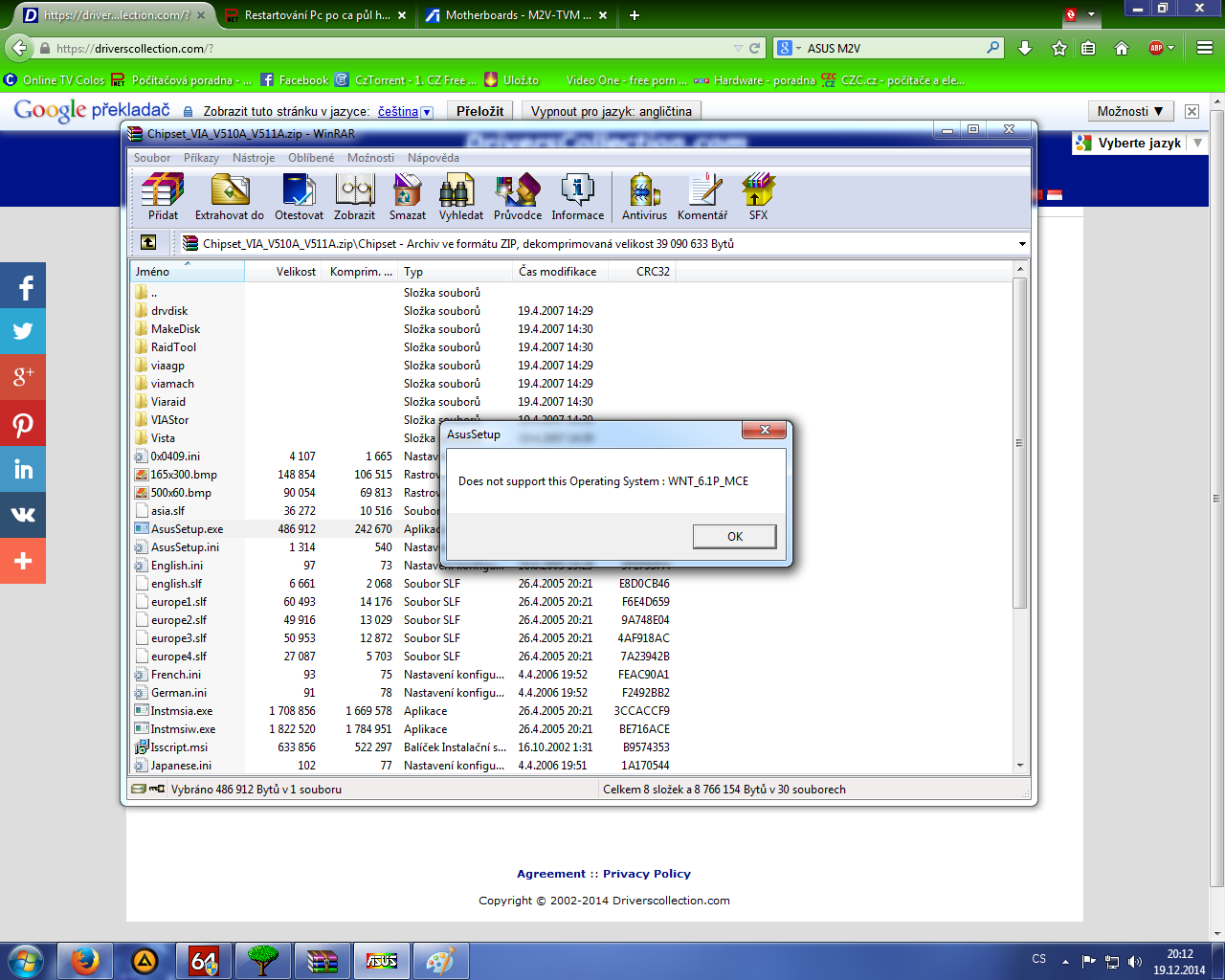Click the Informace toolbar icon
Screen dimensions: 1225x980
pyautogui.click(x=578, y=197)
